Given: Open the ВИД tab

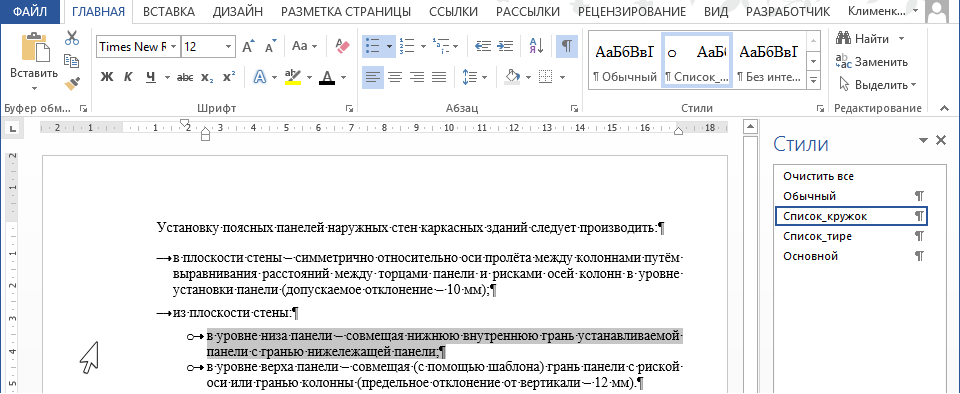Looking at the screenshot, I should pos(716,12).
